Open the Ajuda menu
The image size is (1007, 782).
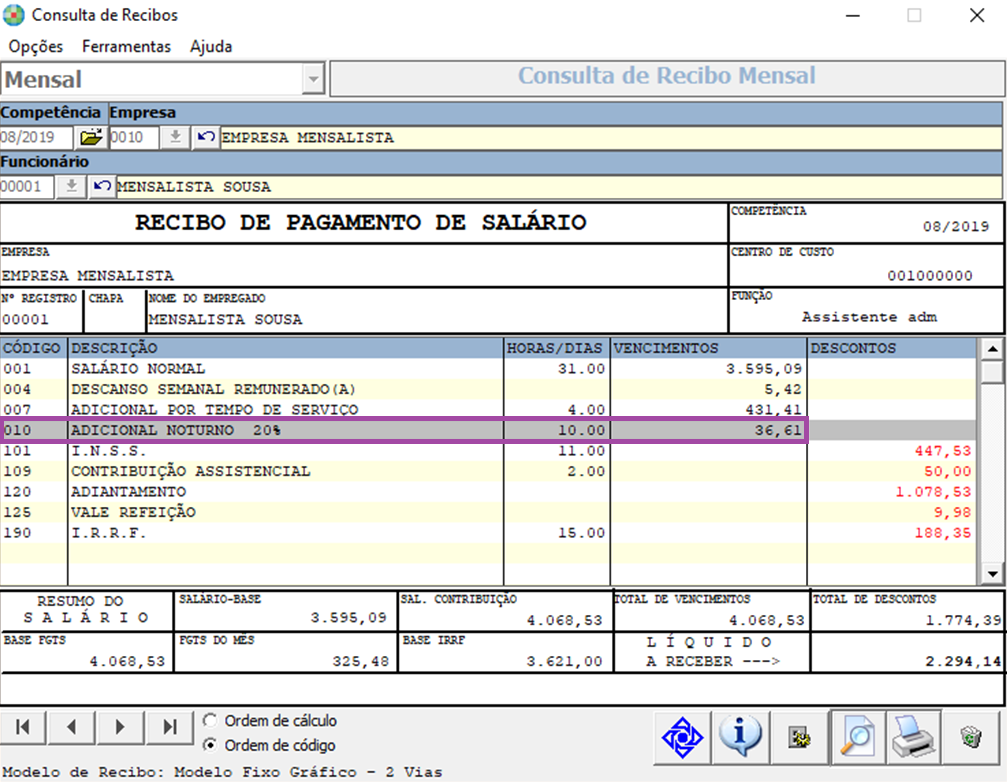click(x=211, y=46)
